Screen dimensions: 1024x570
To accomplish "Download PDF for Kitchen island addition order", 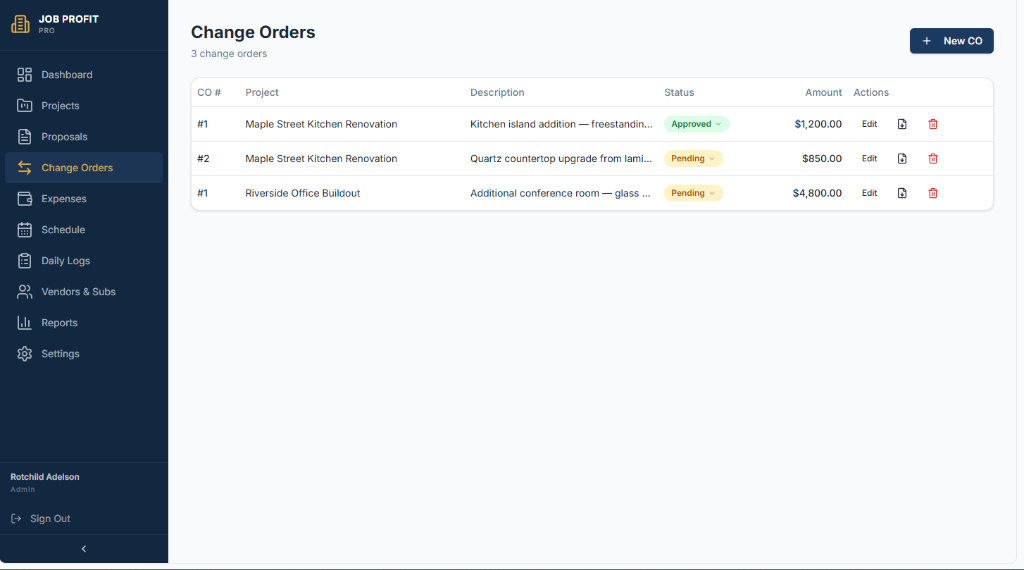I will (x=902, y=124).
